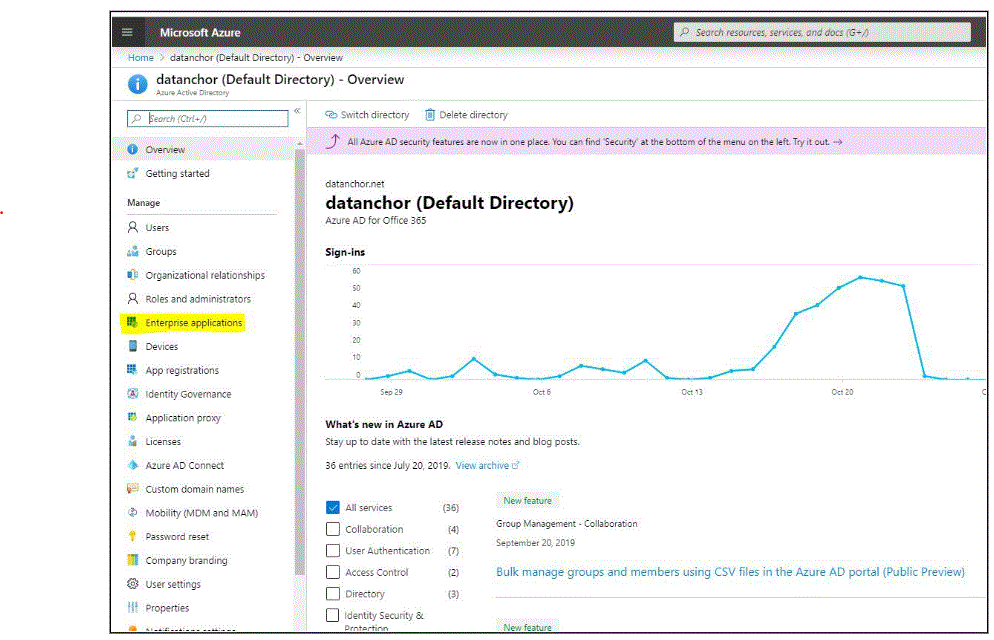Click the scroll up arrow of sidebar
Image resolution: width=994 pixels, height=640 pixels.
[x=300, y=144]
